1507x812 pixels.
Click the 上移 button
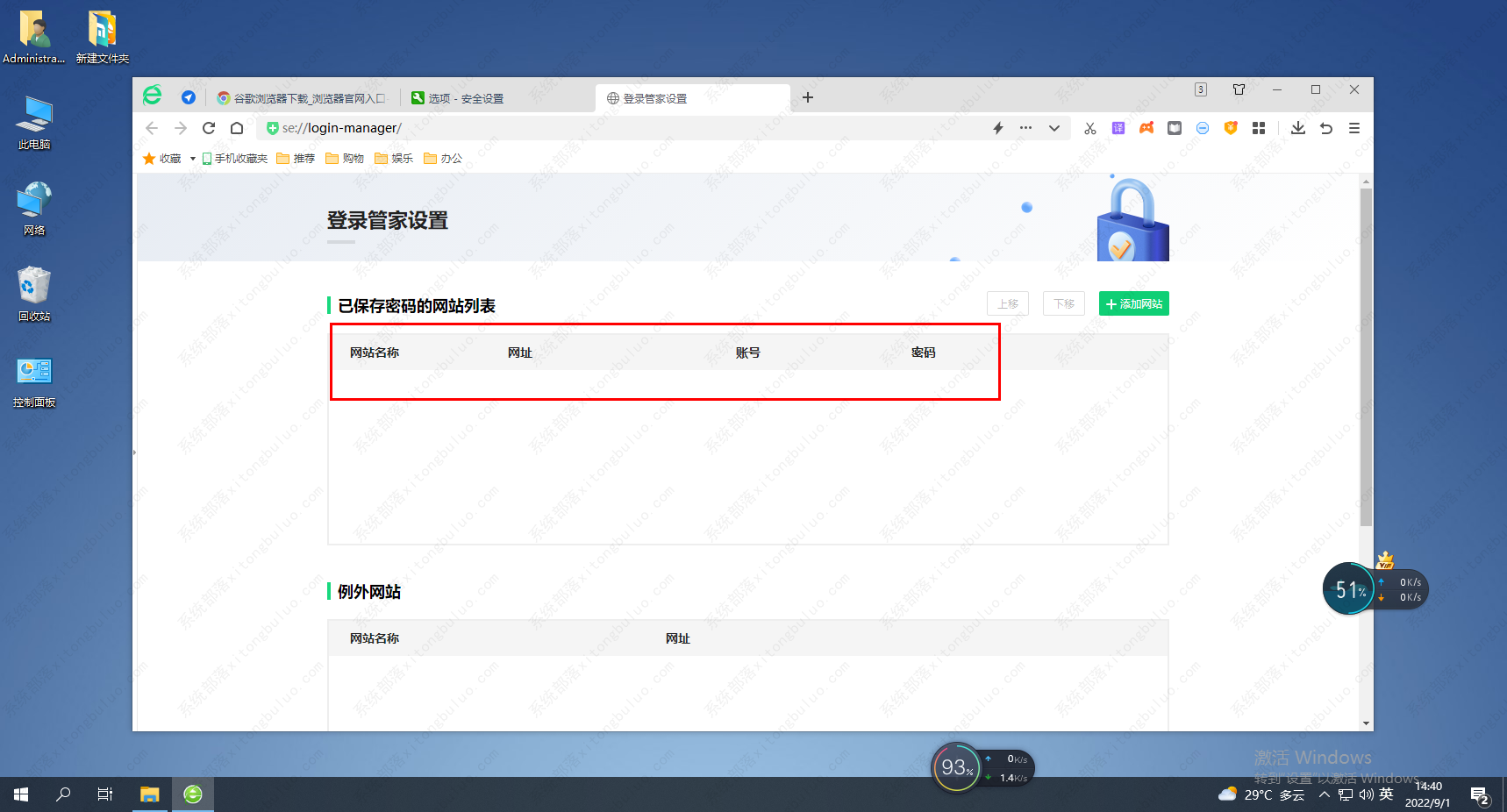(x=1008, y=303)
